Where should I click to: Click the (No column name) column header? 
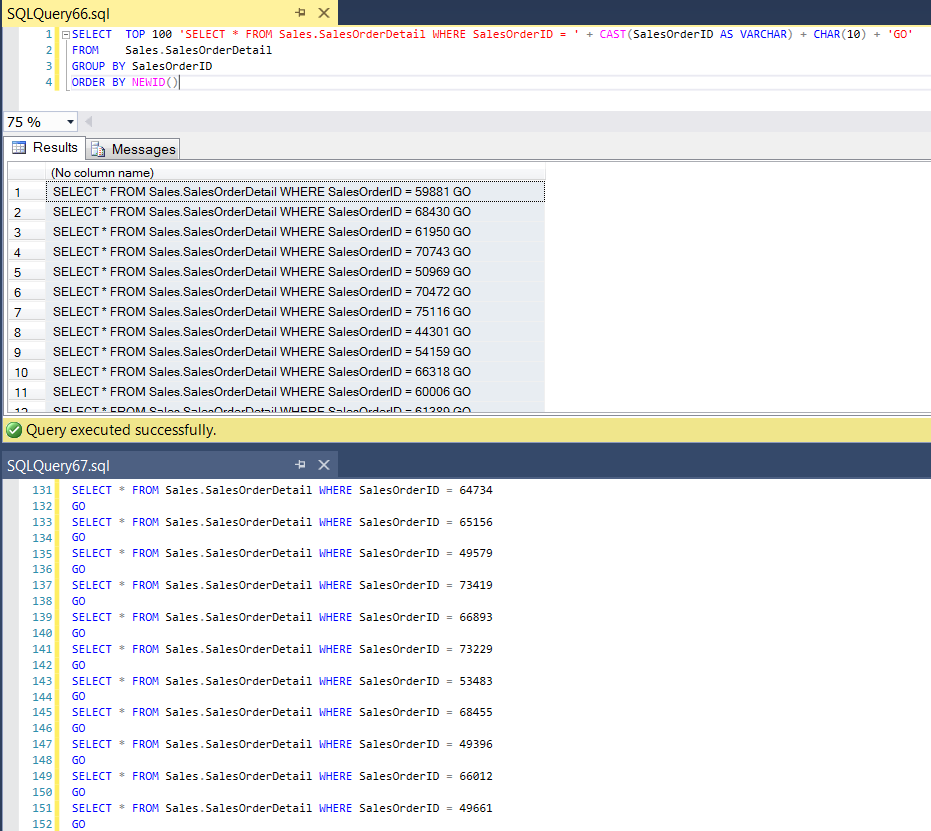pos(295,173)
